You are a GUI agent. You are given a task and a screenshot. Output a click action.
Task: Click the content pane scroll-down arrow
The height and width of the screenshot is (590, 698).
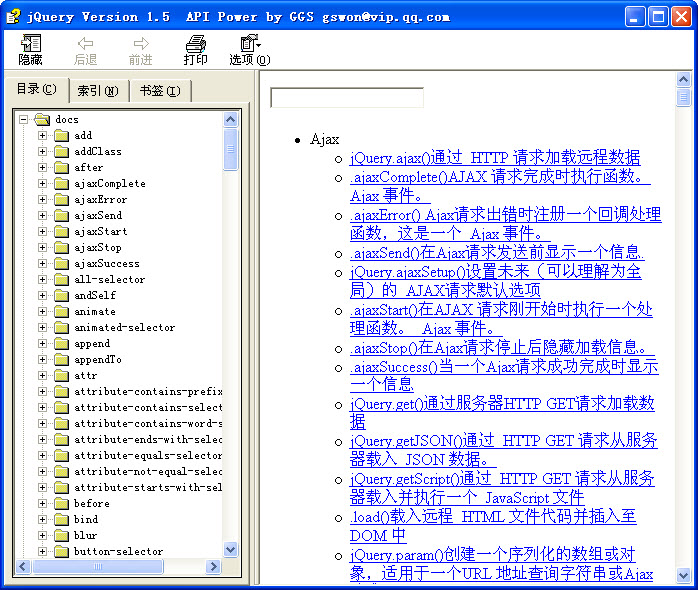683,575
